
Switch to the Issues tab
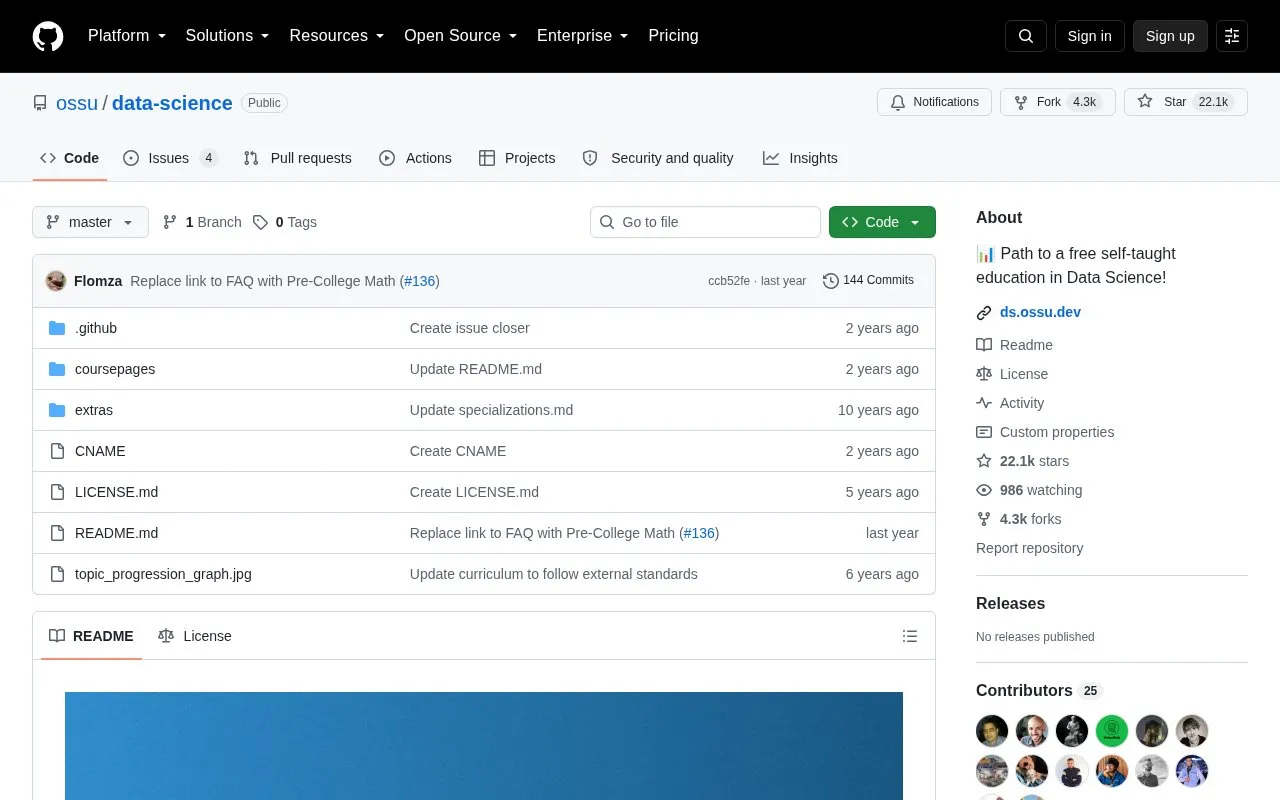point(170,158)
